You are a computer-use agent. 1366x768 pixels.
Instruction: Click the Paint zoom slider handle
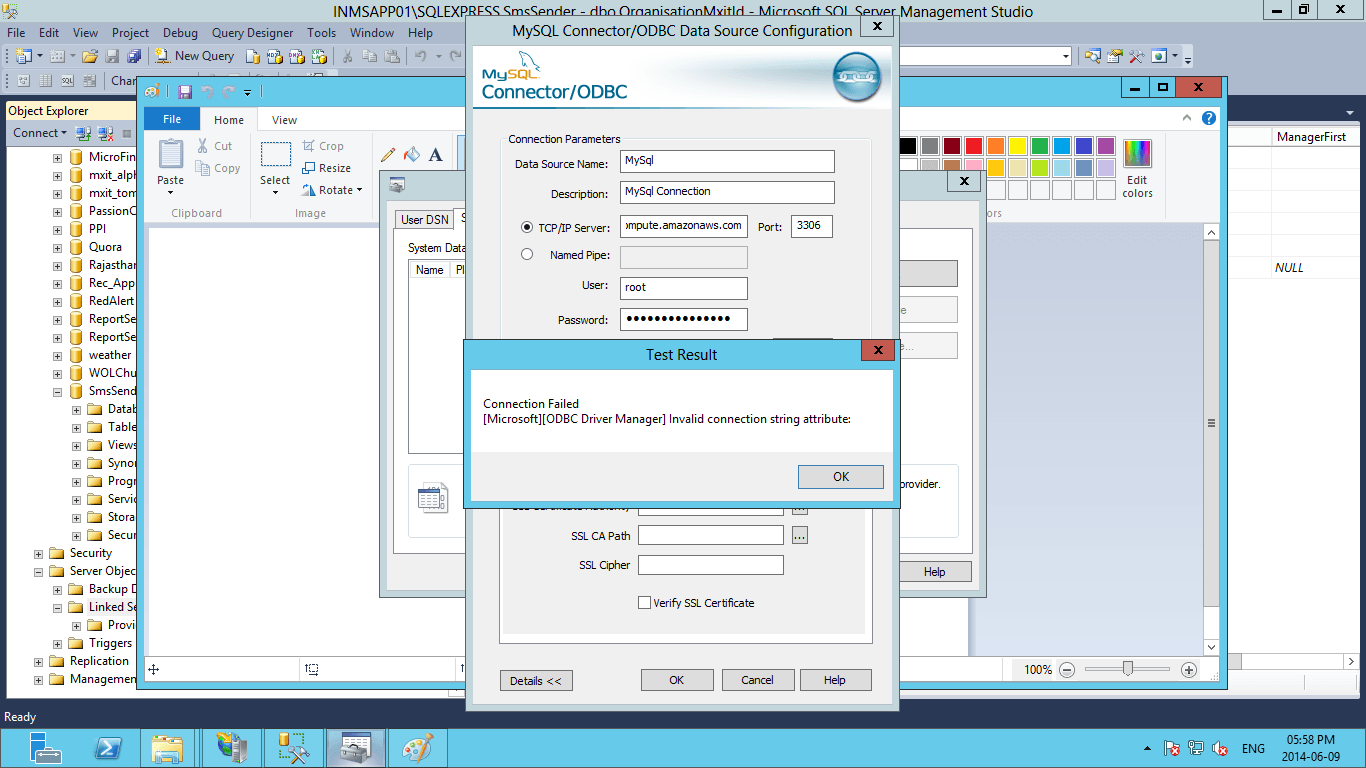pos(1128,669)
